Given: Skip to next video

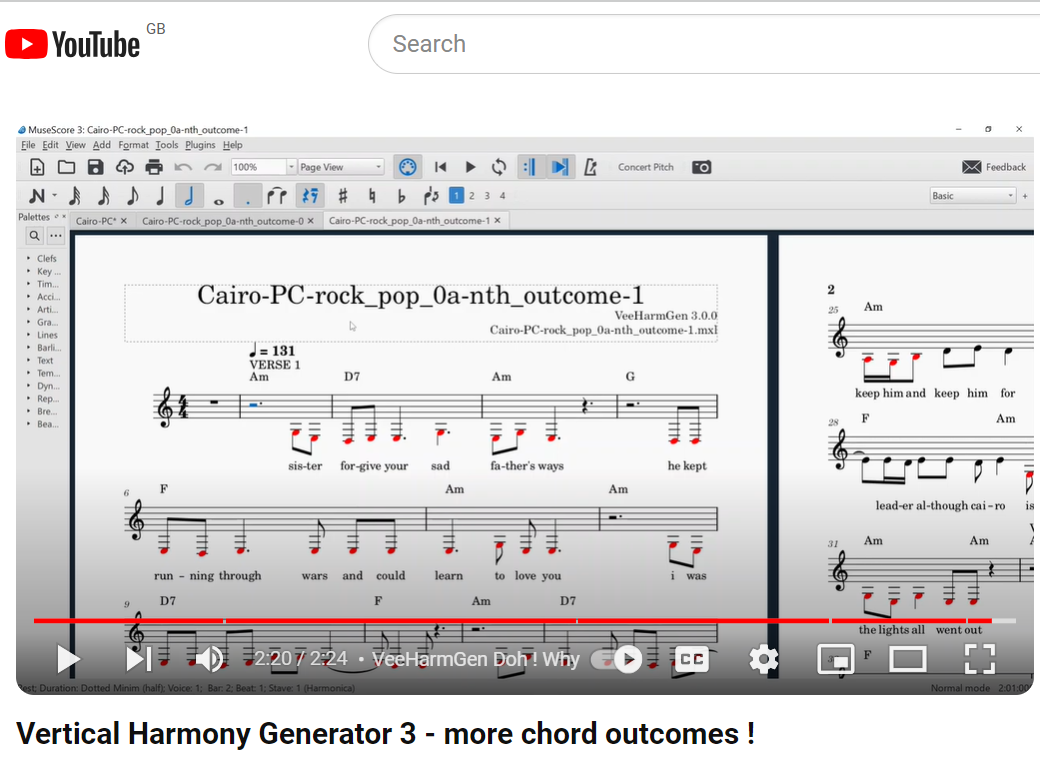Looking at the screenshot, I should [139, 659].
